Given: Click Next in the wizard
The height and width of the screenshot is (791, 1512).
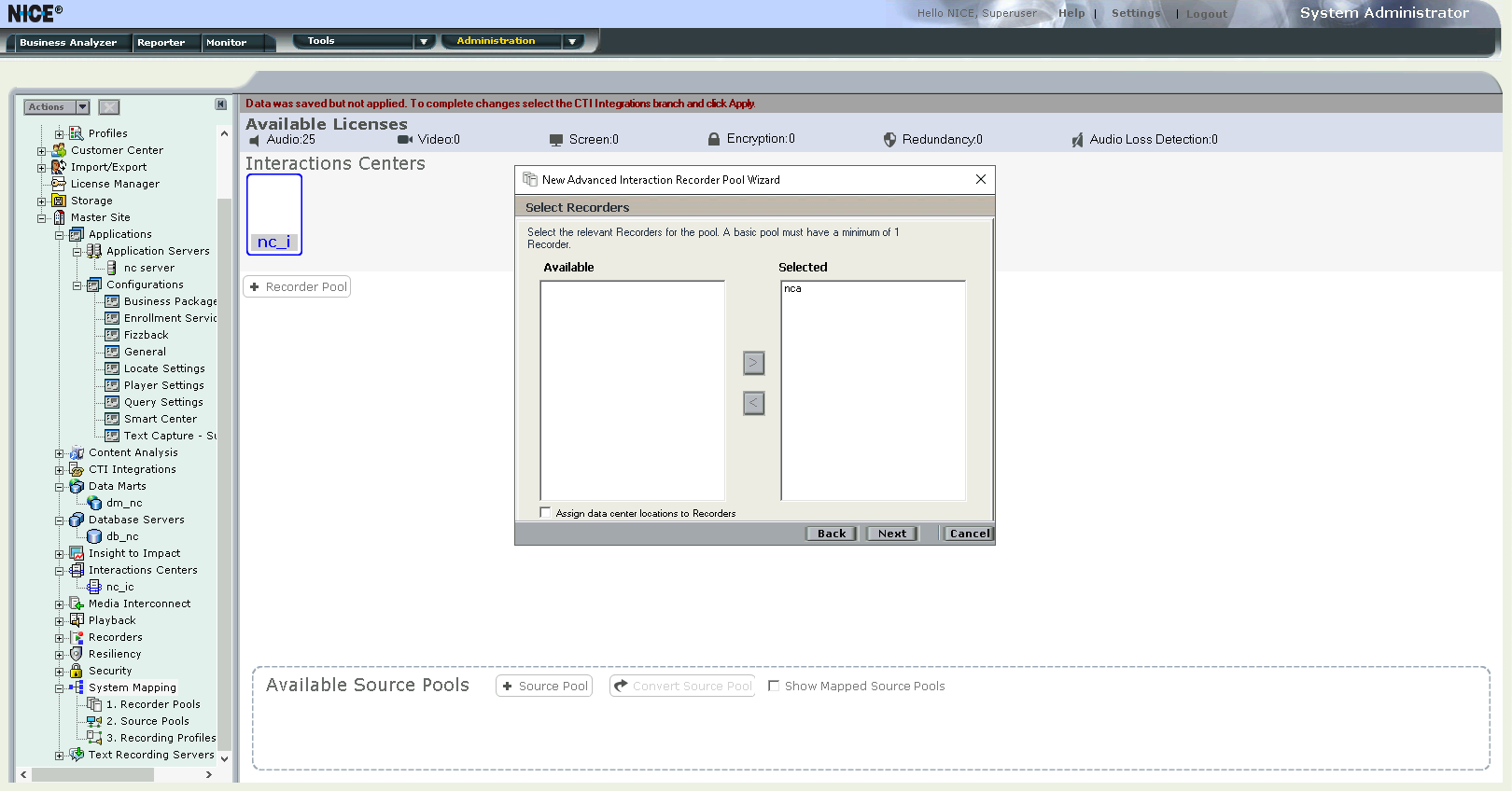Looking at the screenshot, I should click(x=891, y=534).
